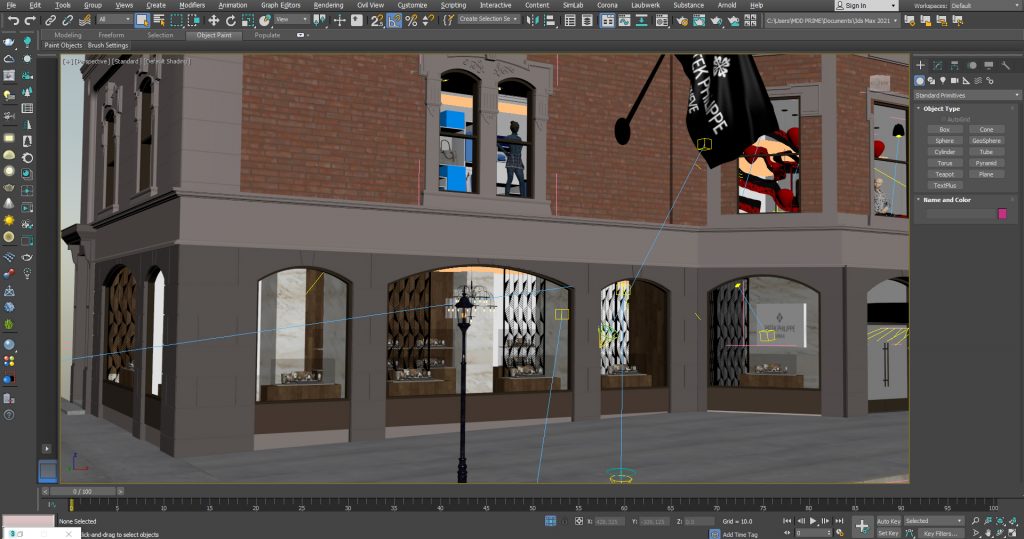The image size is (1024, 539).
Task: Click the pink object color swatch
Action: click(x=1002, y=213)
